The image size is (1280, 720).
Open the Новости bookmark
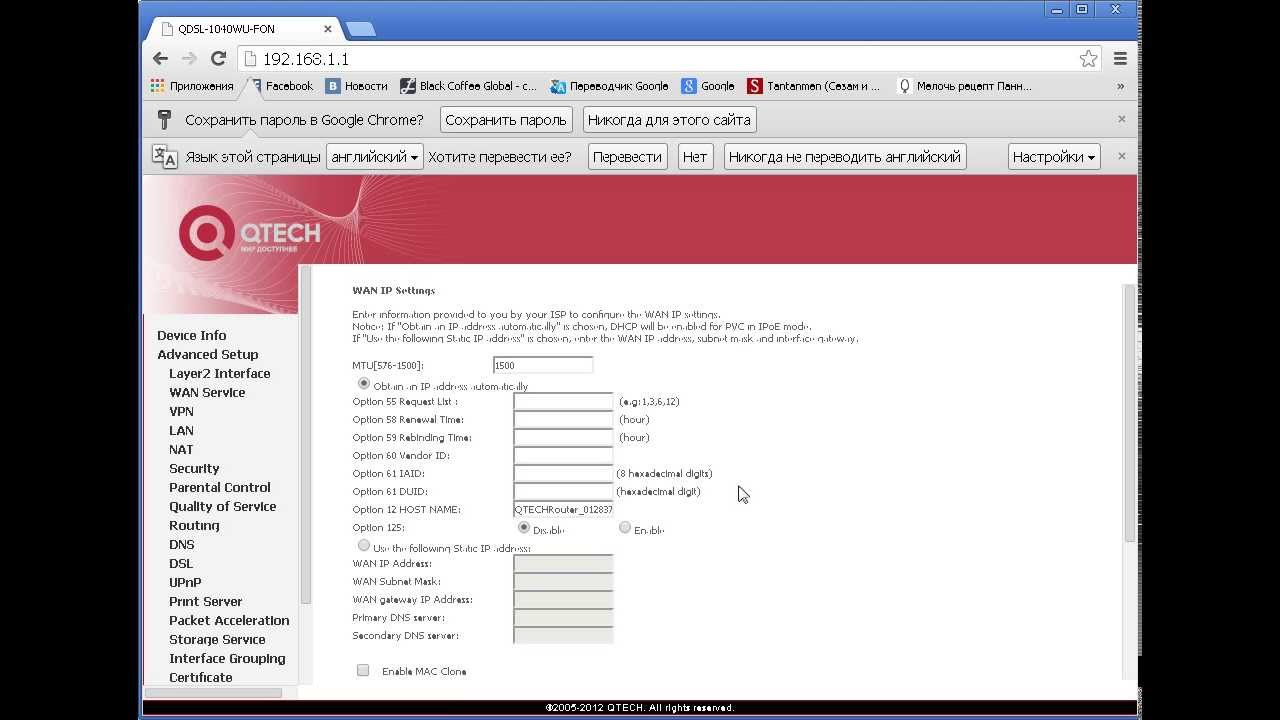[x=357, y=86]
